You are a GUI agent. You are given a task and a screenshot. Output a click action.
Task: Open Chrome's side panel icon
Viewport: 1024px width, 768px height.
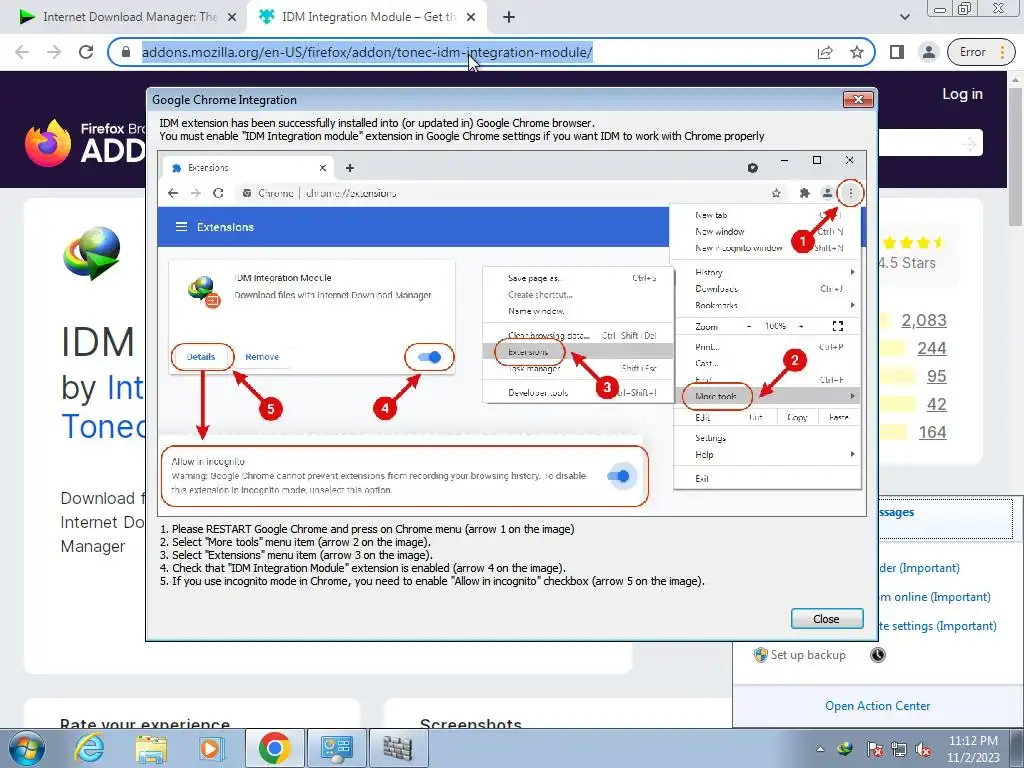click(897, 52)
